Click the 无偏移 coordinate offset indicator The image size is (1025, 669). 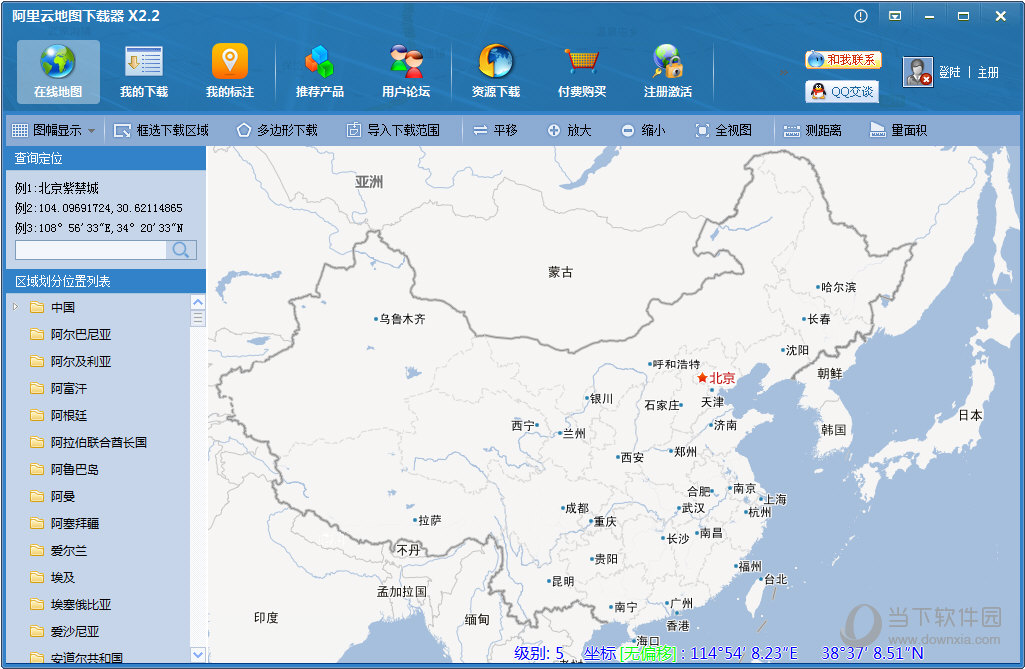[648, 653]
